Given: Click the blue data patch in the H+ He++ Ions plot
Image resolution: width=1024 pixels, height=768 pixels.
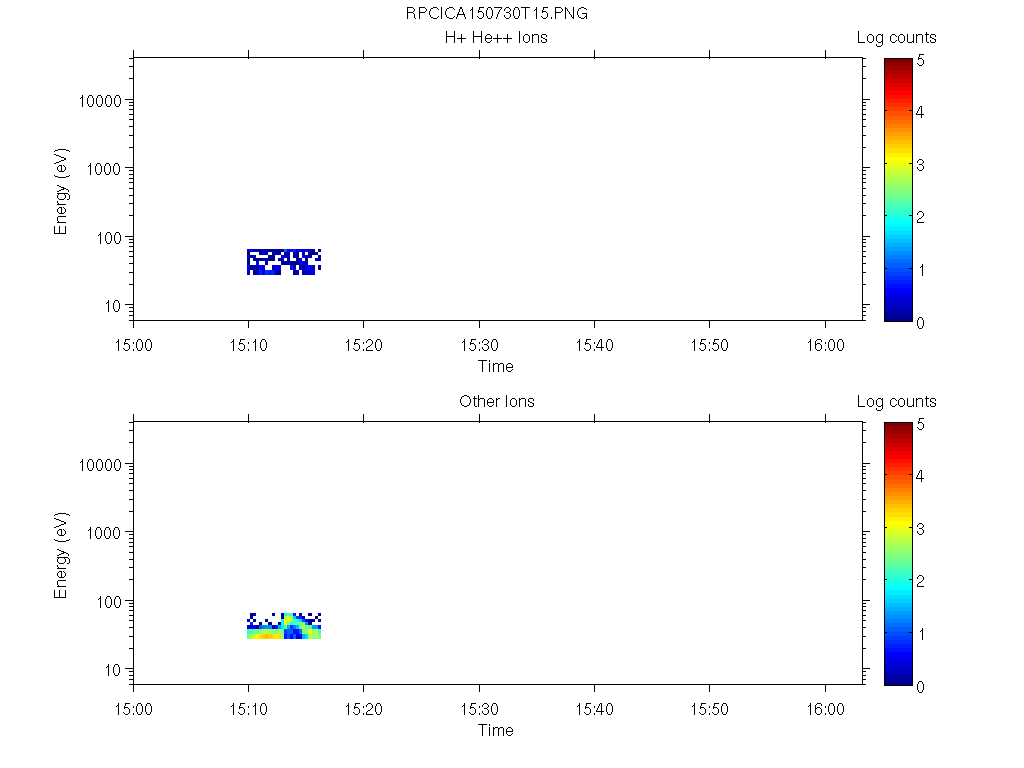Looking at the screenshot, I should point(284,262).
